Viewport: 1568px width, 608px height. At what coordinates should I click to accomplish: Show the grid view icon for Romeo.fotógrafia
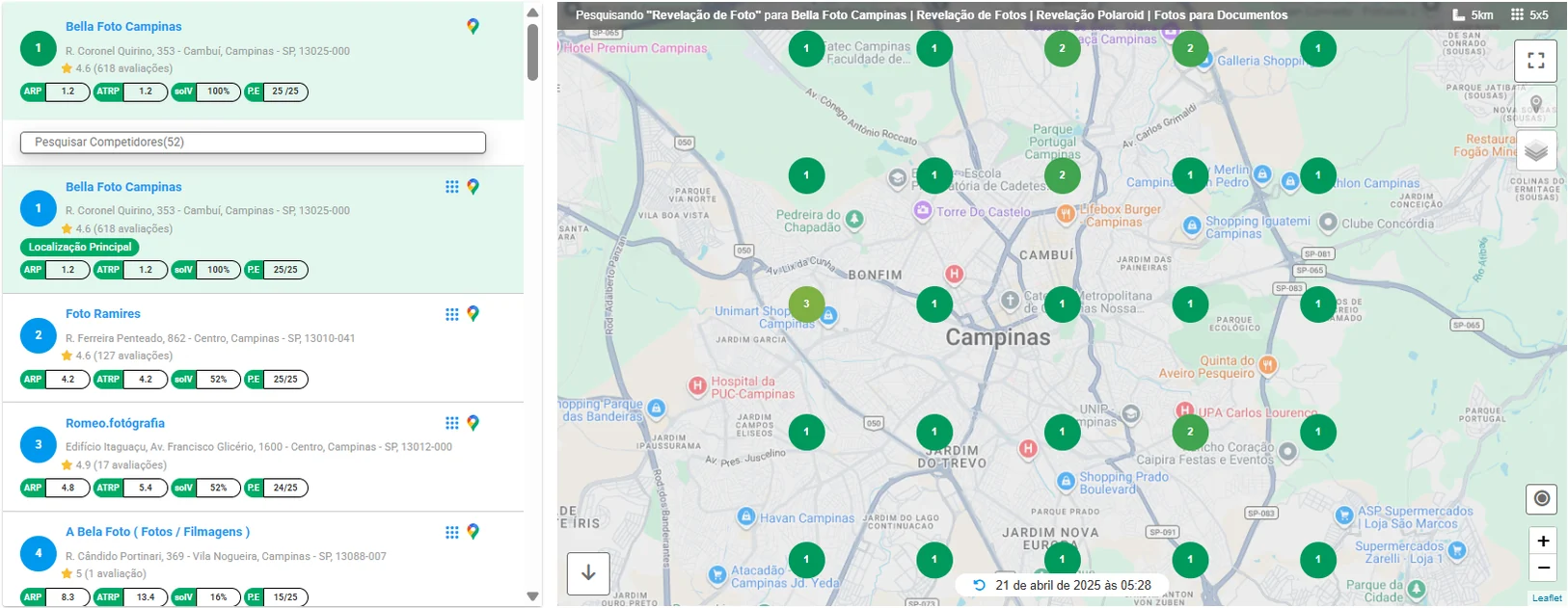coord(451,423)
